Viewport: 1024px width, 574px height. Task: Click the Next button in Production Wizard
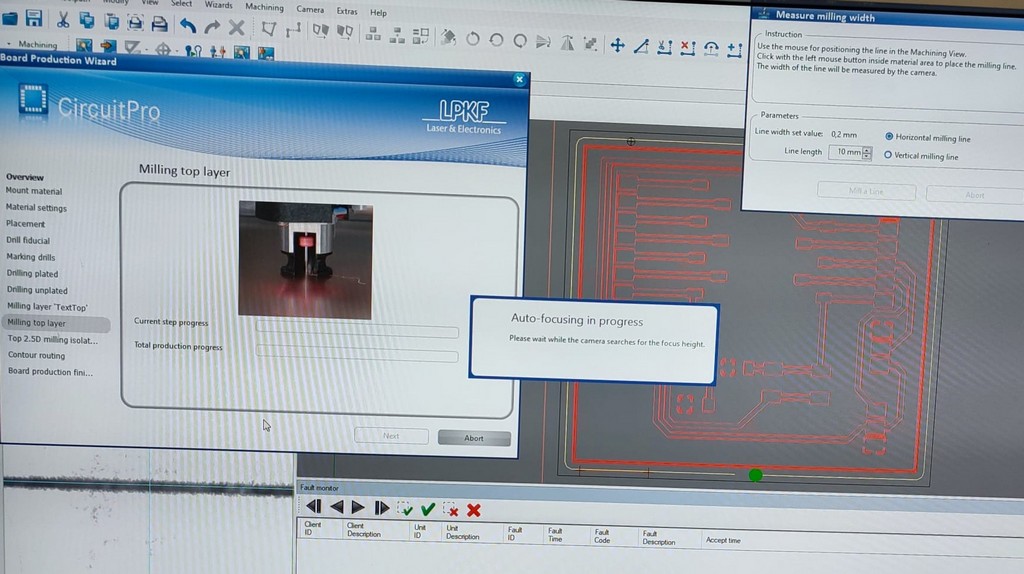pos(391,436)
